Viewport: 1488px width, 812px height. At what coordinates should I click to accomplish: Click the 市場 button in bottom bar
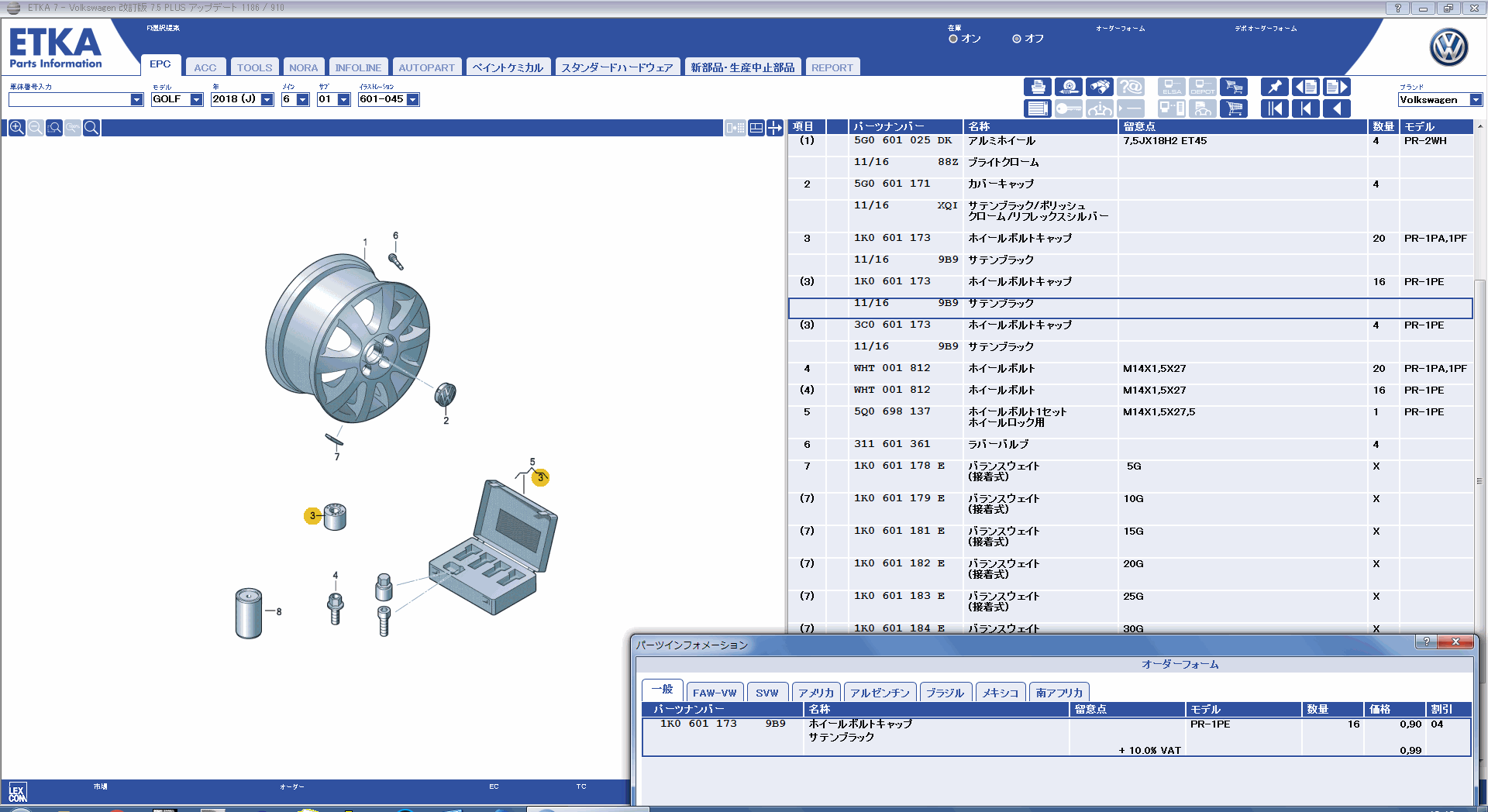101,786
